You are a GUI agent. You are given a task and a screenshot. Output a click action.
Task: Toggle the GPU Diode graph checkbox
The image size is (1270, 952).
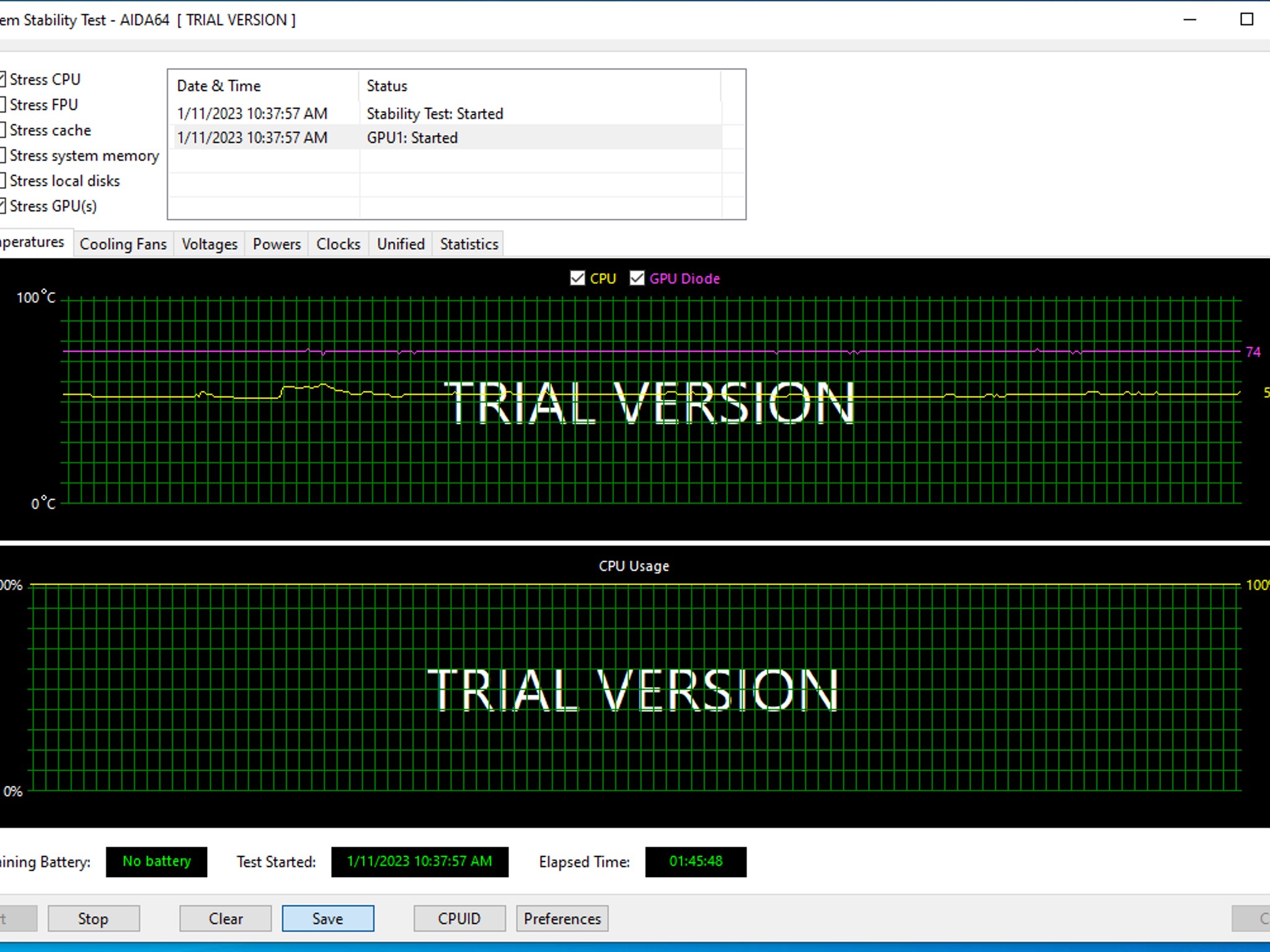tap(637, 278)
